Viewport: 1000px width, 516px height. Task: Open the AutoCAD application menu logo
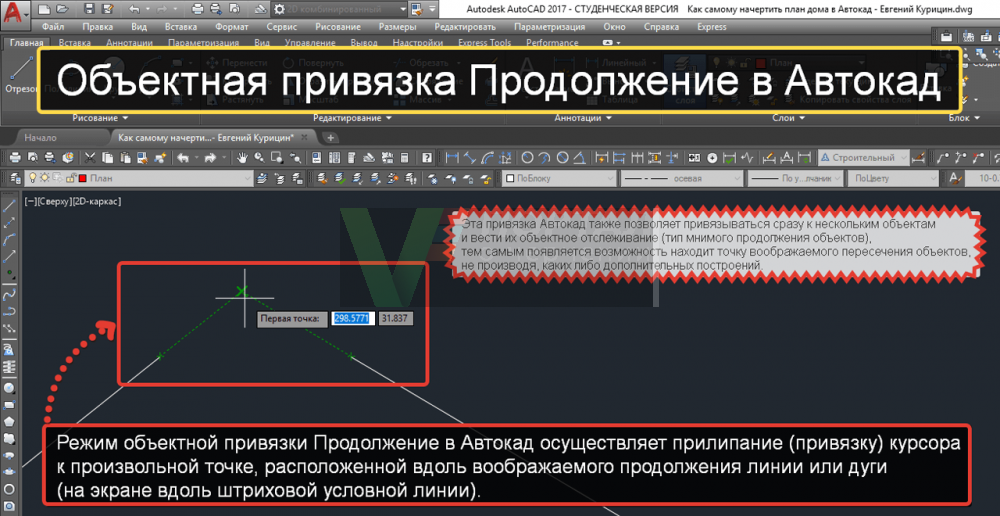pyautogui.click(x=17, y=14)
